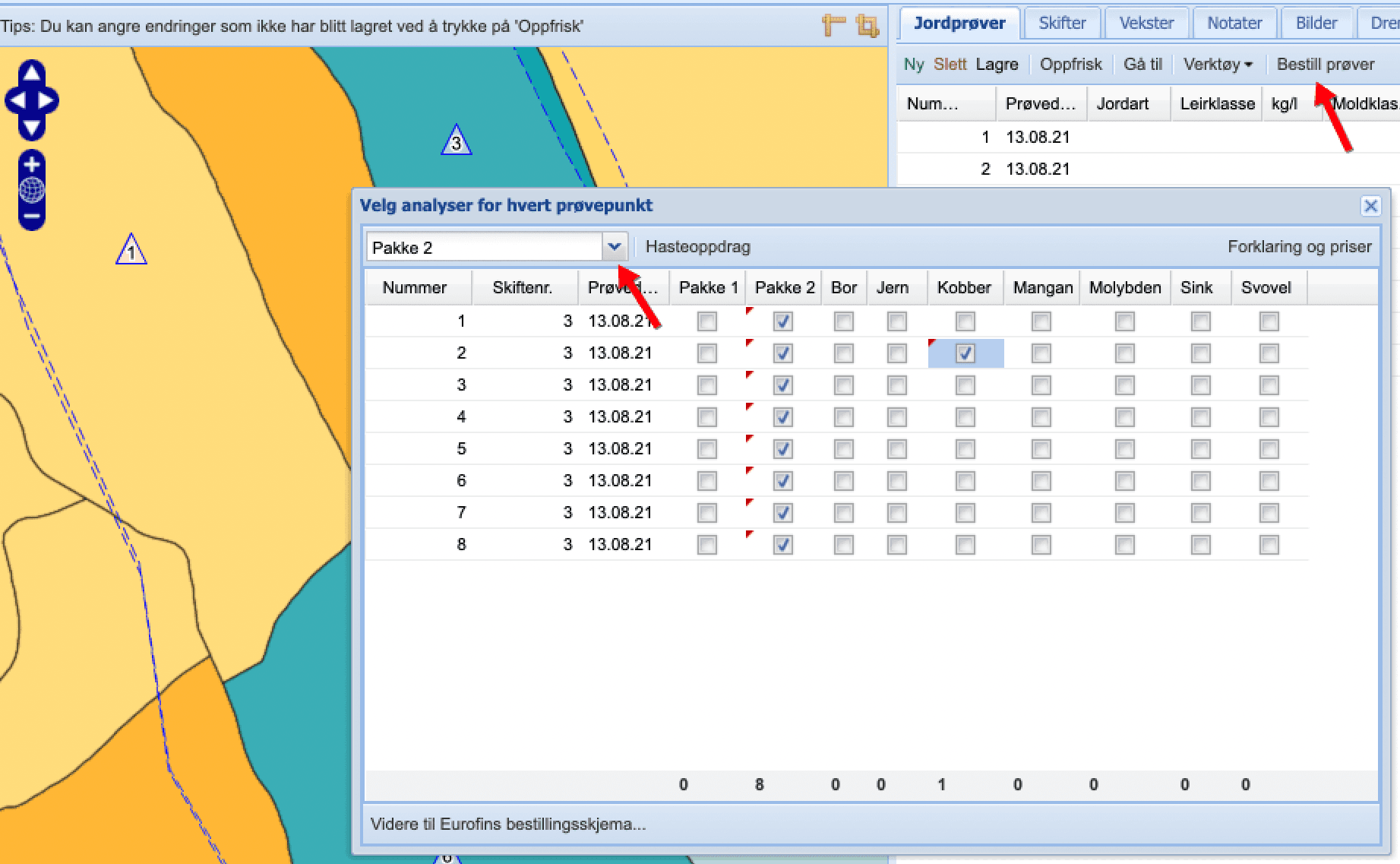Pan the map right with the arrow
This screenshot has width=1400, height=864.
(46, 100)
